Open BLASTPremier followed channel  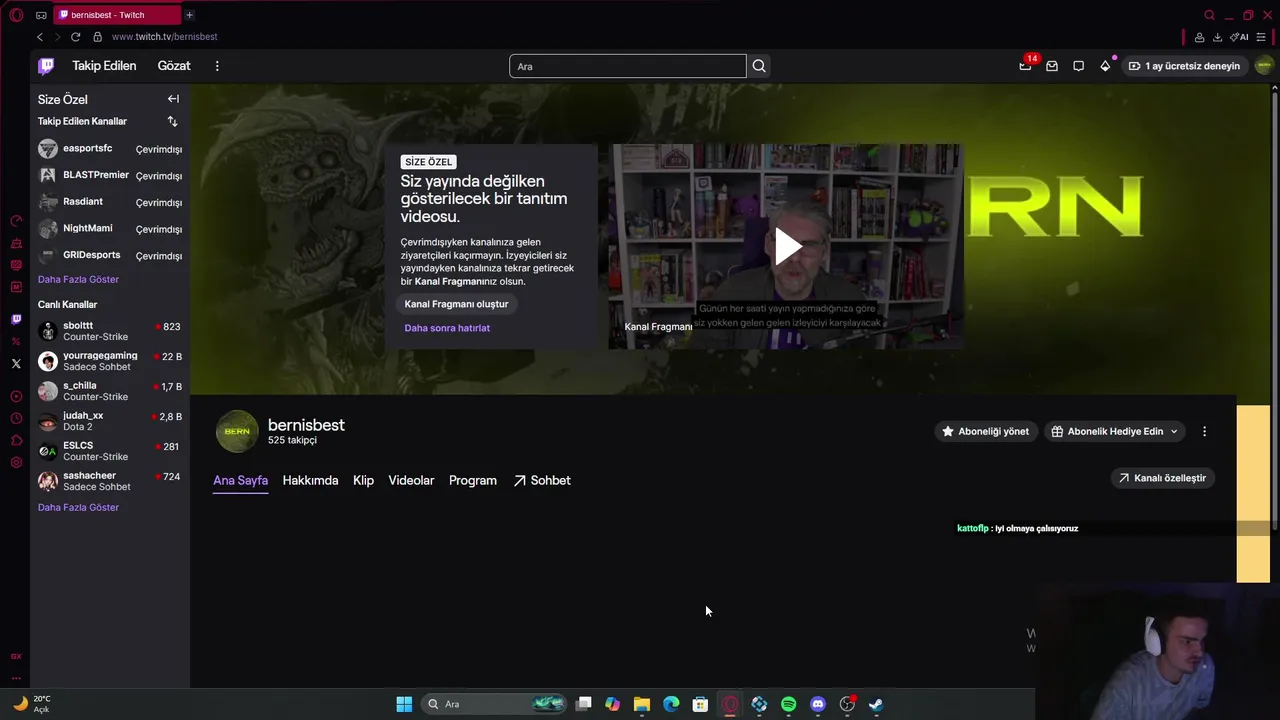110,175
